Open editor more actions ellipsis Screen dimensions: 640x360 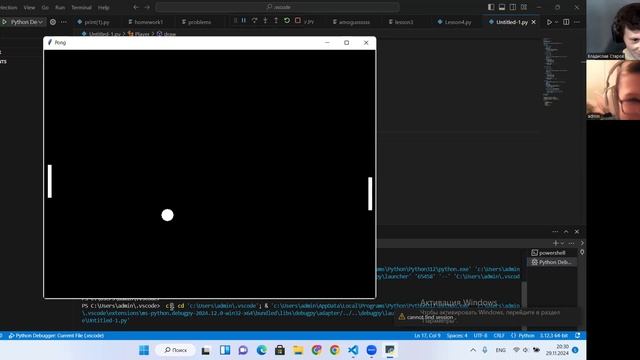577,22
